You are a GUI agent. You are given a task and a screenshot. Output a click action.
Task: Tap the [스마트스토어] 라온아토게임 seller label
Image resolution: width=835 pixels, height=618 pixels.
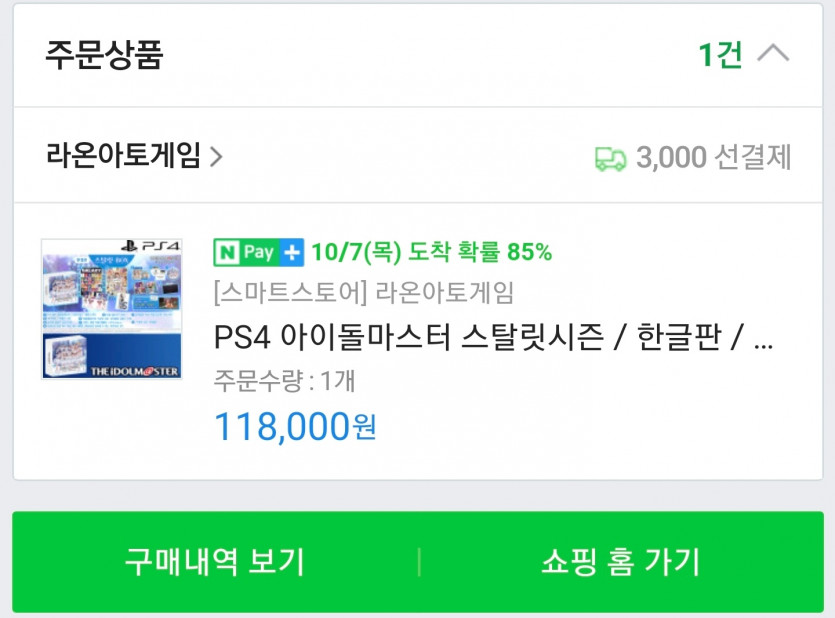pyautogui.click(x=363, y=292)
